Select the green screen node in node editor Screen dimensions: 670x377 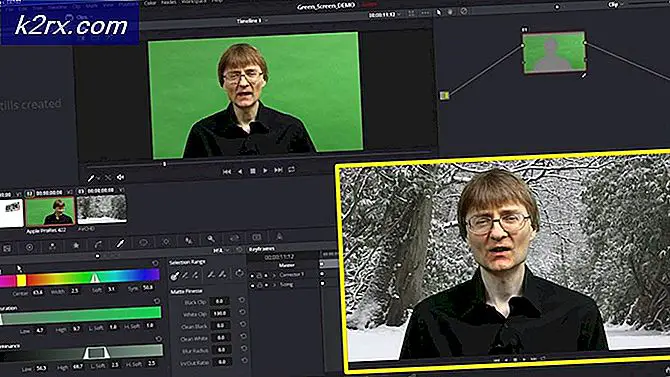pyautogui.click(x=554, y=52)
